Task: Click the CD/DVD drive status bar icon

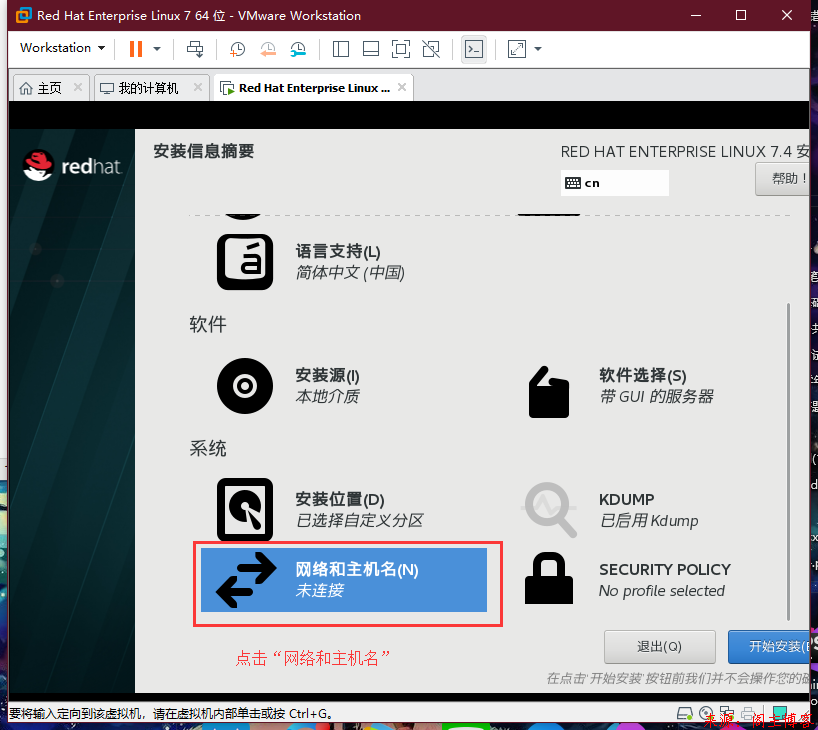Action: point(706,713)
